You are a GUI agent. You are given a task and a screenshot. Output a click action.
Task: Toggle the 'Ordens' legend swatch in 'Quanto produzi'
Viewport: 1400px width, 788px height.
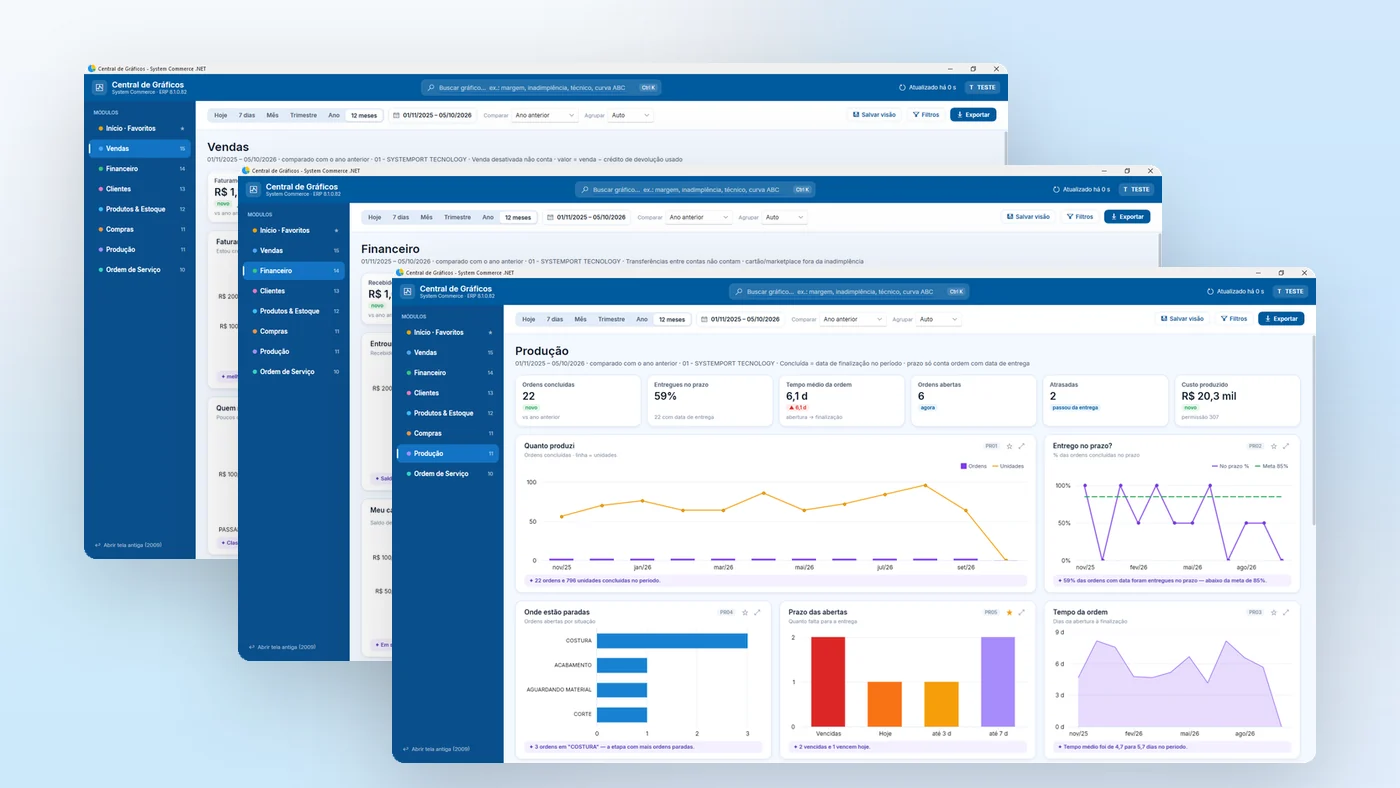(x=964, y=466)
